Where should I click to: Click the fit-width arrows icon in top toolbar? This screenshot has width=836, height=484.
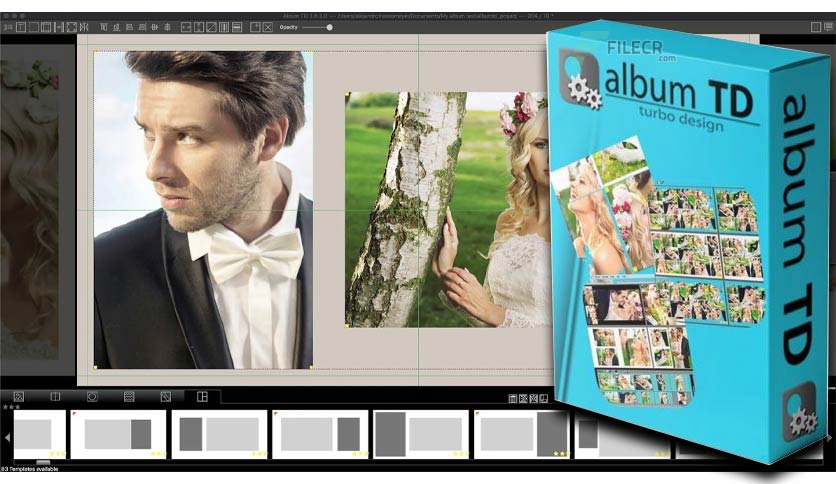coord(59,27)
